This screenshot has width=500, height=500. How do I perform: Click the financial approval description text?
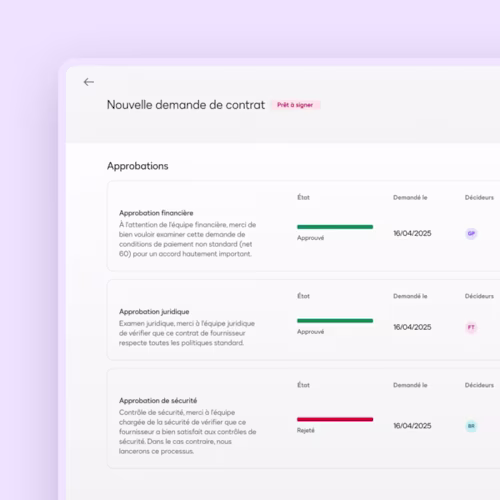pos(187,239)
